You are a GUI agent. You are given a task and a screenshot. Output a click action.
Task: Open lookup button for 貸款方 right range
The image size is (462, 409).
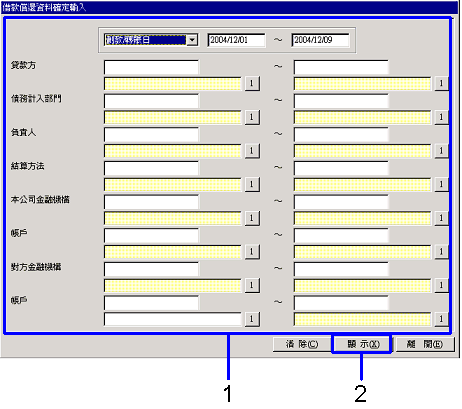(441, 83)
